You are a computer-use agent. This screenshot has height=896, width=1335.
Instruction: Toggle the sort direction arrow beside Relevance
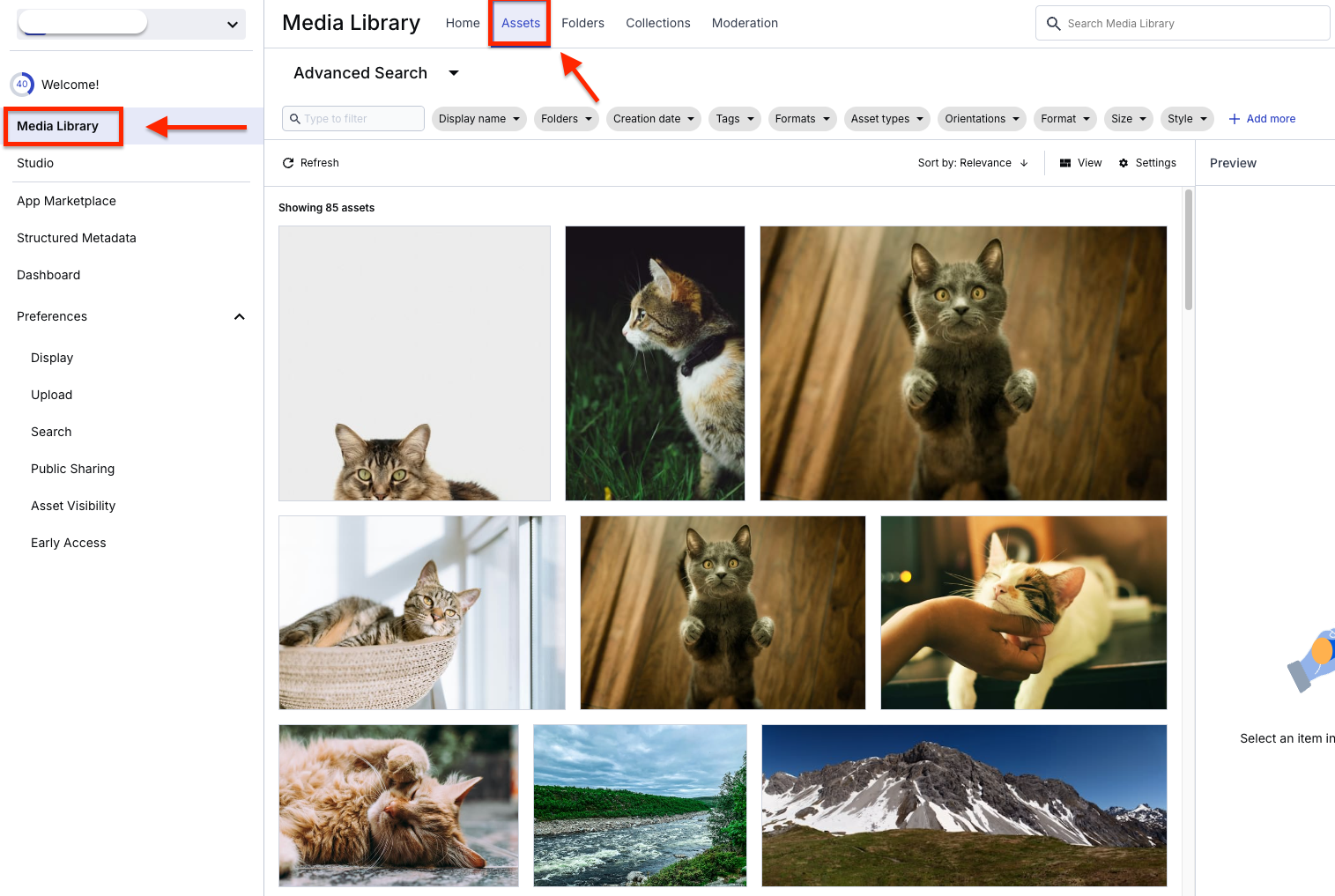(1023, 163)
